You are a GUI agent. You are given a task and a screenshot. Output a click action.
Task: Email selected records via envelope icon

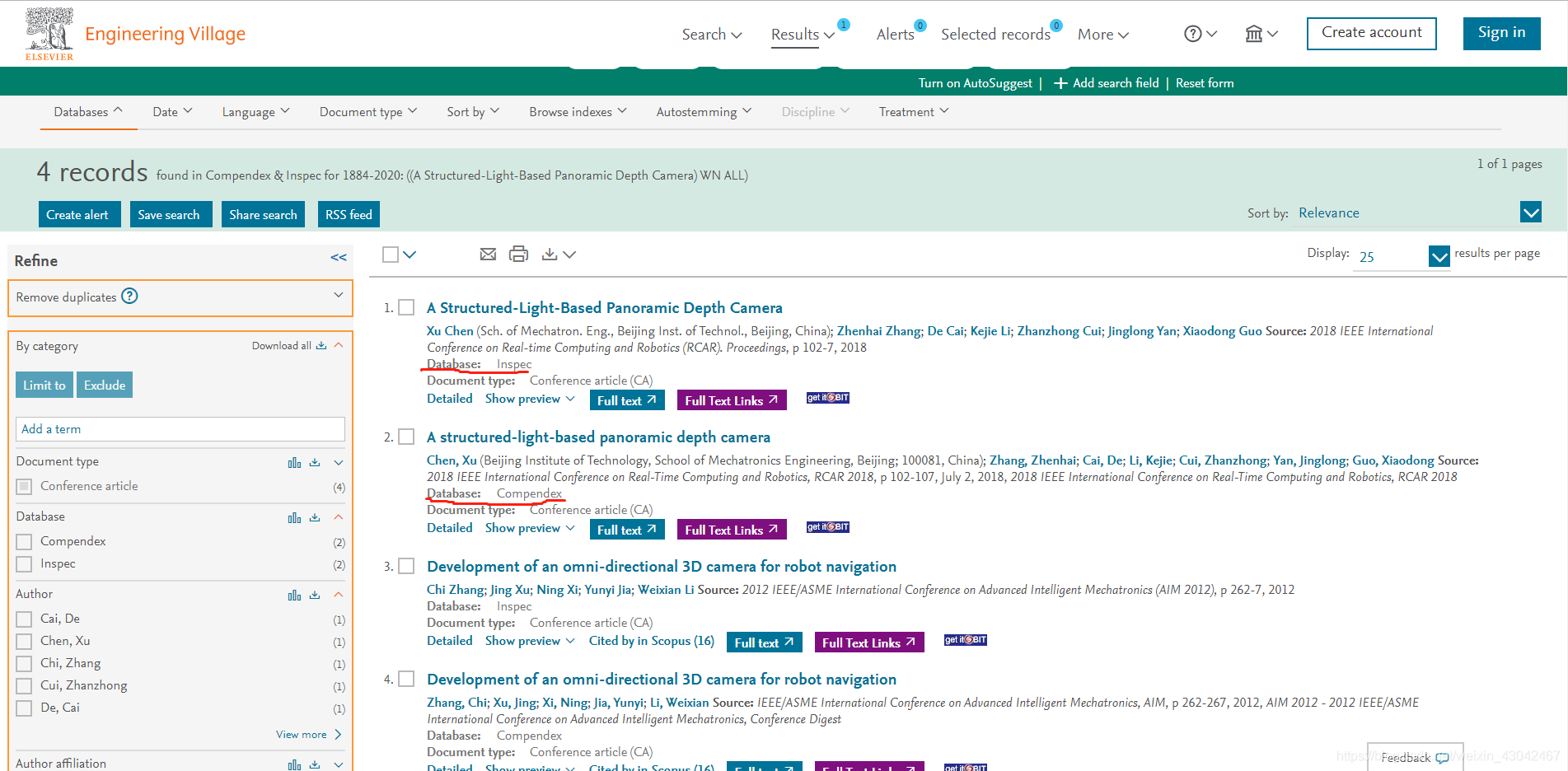488,255
